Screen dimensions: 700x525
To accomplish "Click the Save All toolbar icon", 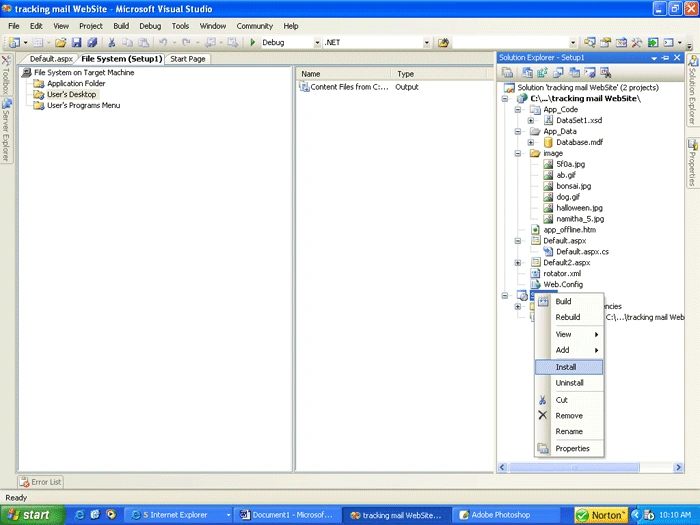I will (x=92, y=42).
